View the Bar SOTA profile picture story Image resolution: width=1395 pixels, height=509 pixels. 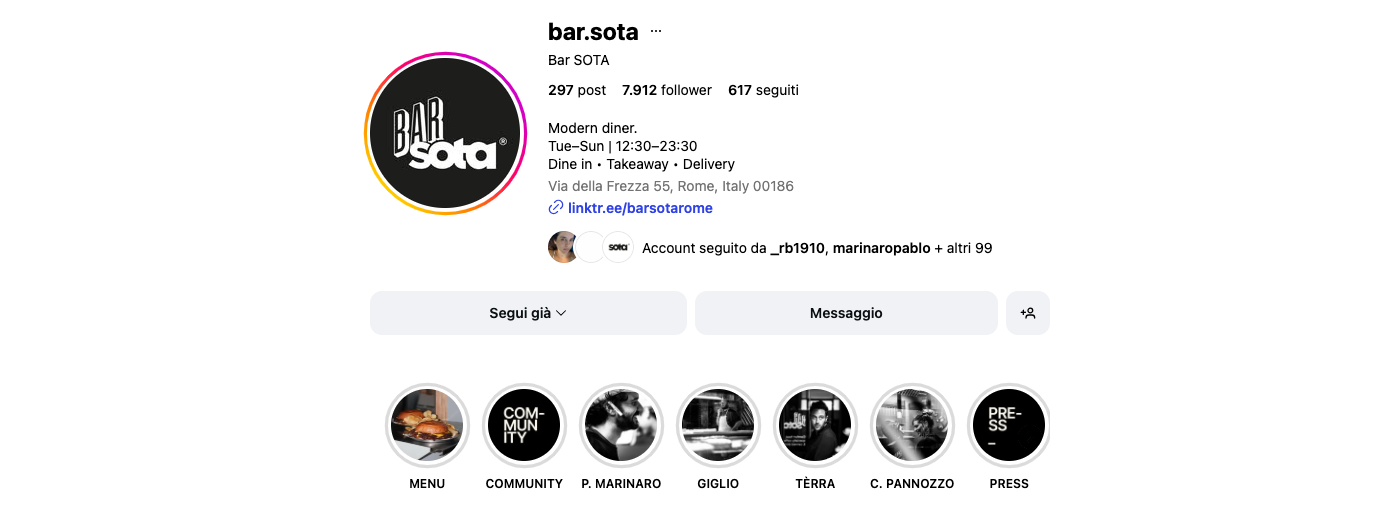click(x=445, y=133)
